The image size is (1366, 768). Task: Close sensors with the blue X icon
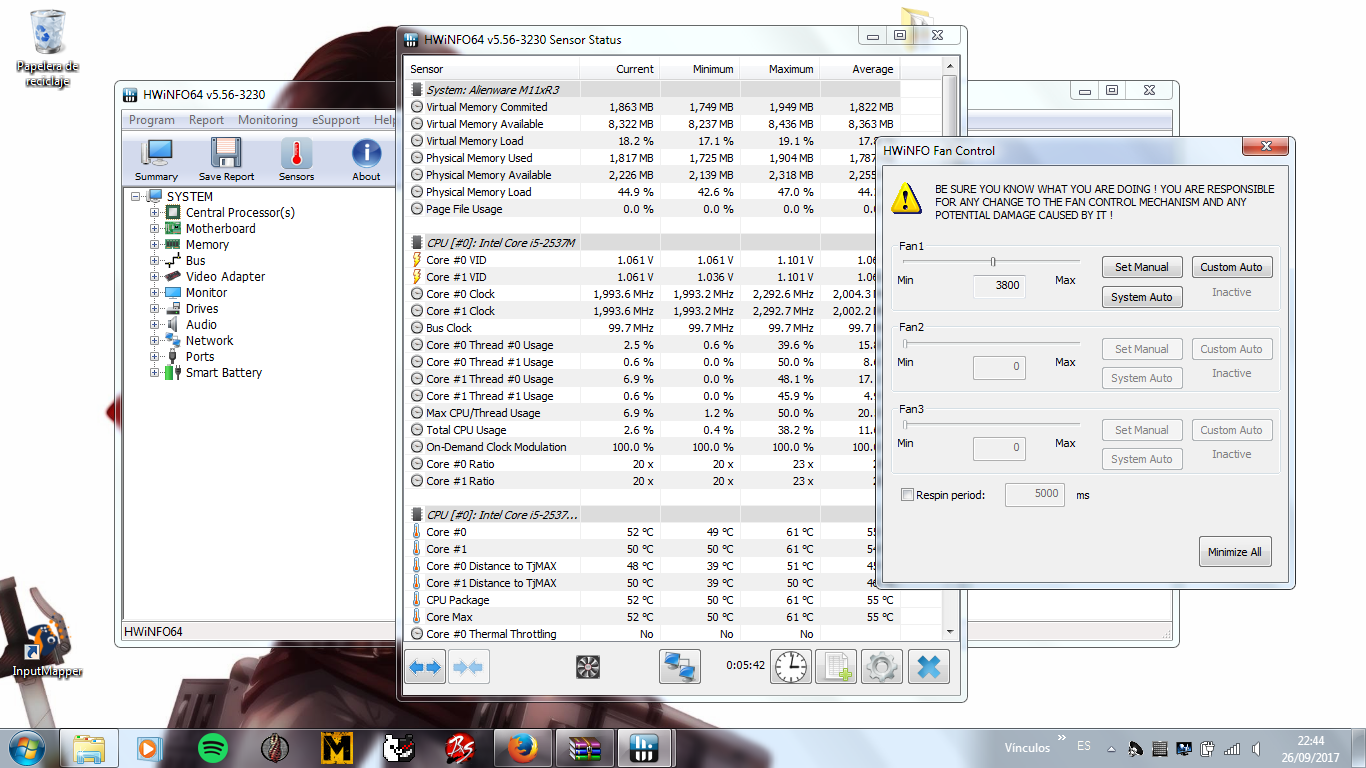tap(929, 667)
